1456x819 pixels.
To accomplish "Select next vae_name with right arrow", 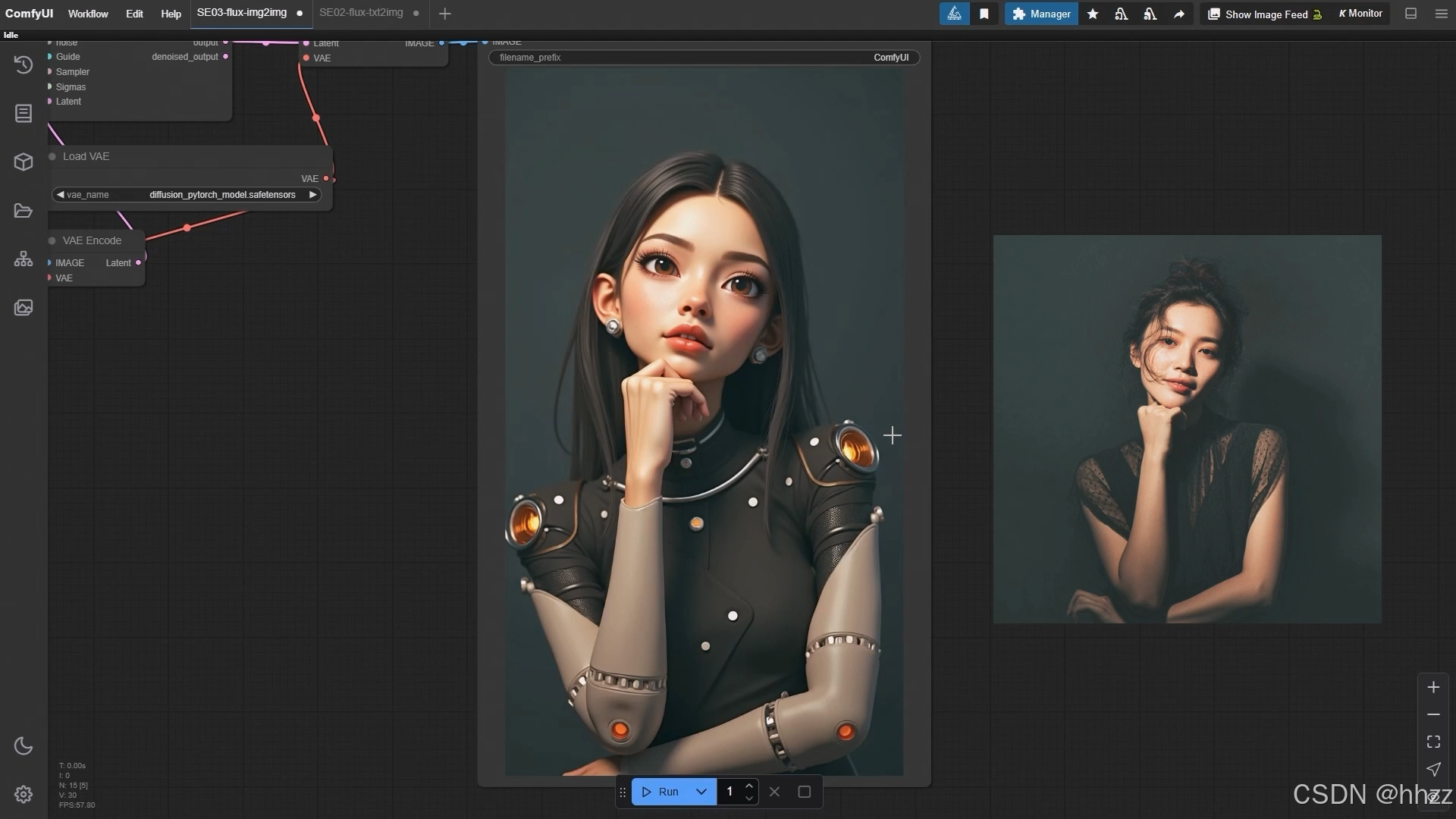I will click(312, 195).
